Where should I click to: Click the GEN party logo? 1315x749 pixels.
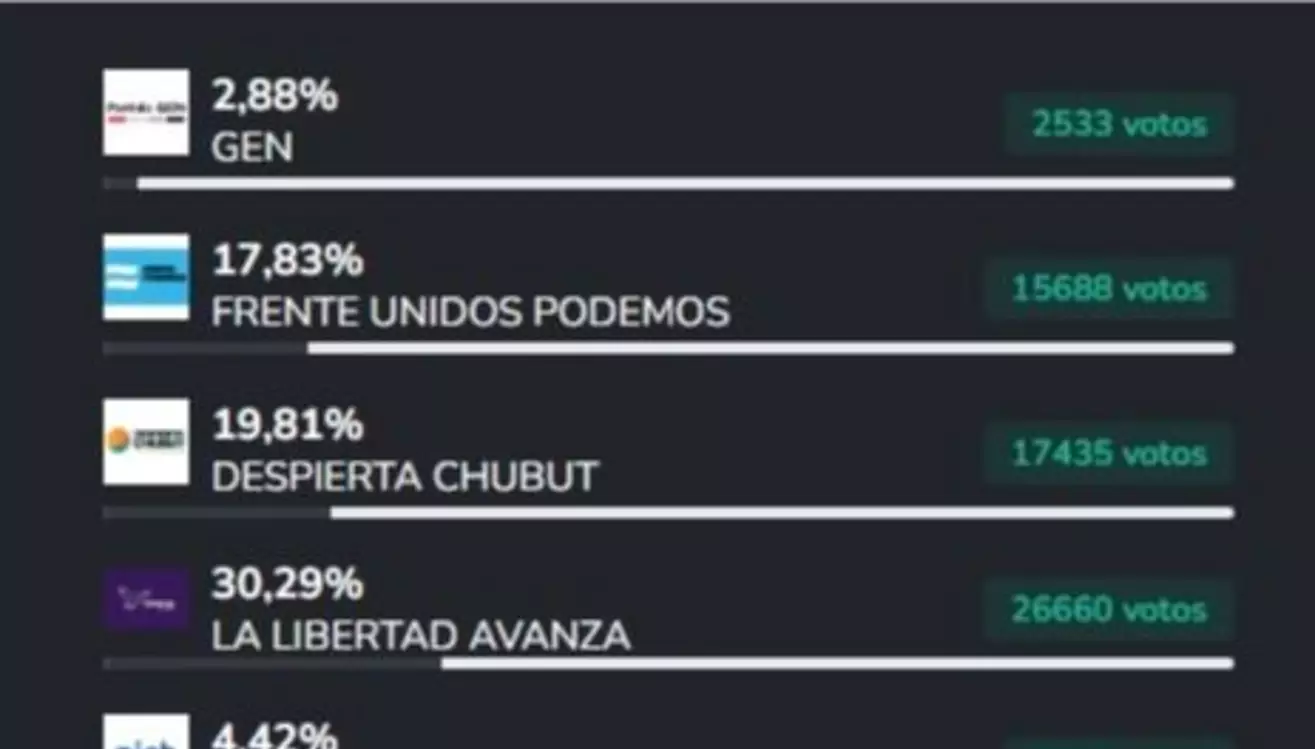tap(146, 112)
